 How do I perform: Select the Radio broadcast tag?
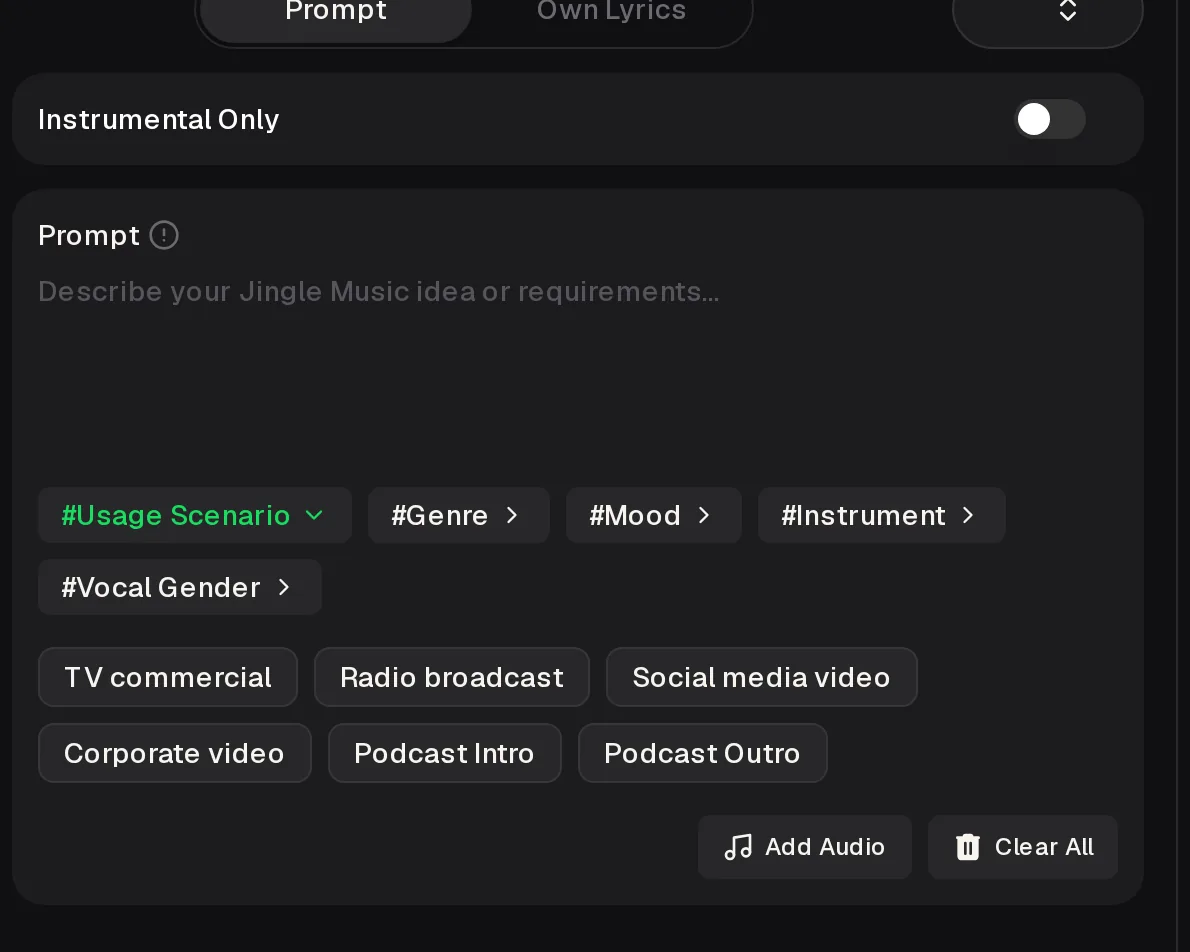452,677
